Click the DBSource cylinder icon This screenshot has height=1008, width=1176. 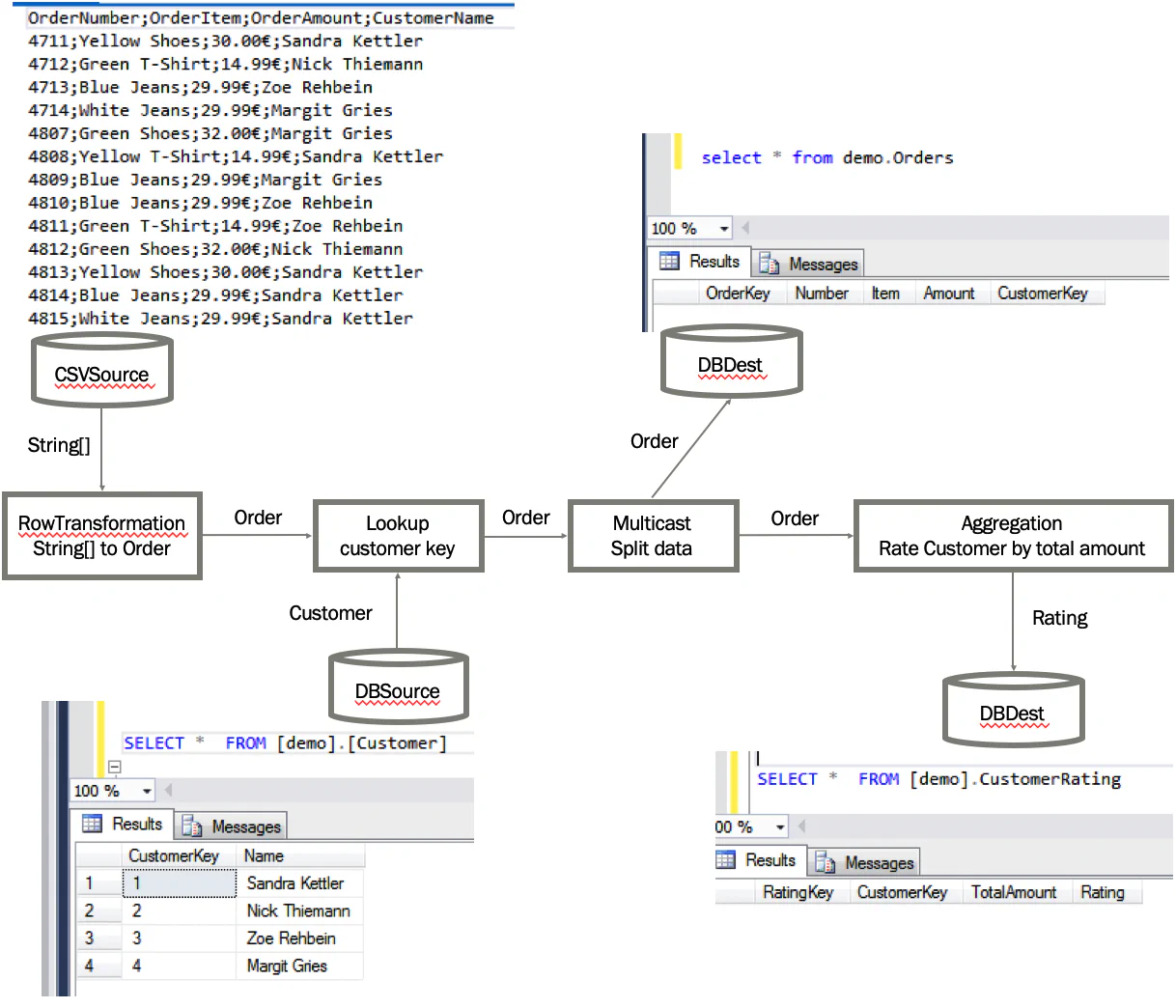pos(399,686)
